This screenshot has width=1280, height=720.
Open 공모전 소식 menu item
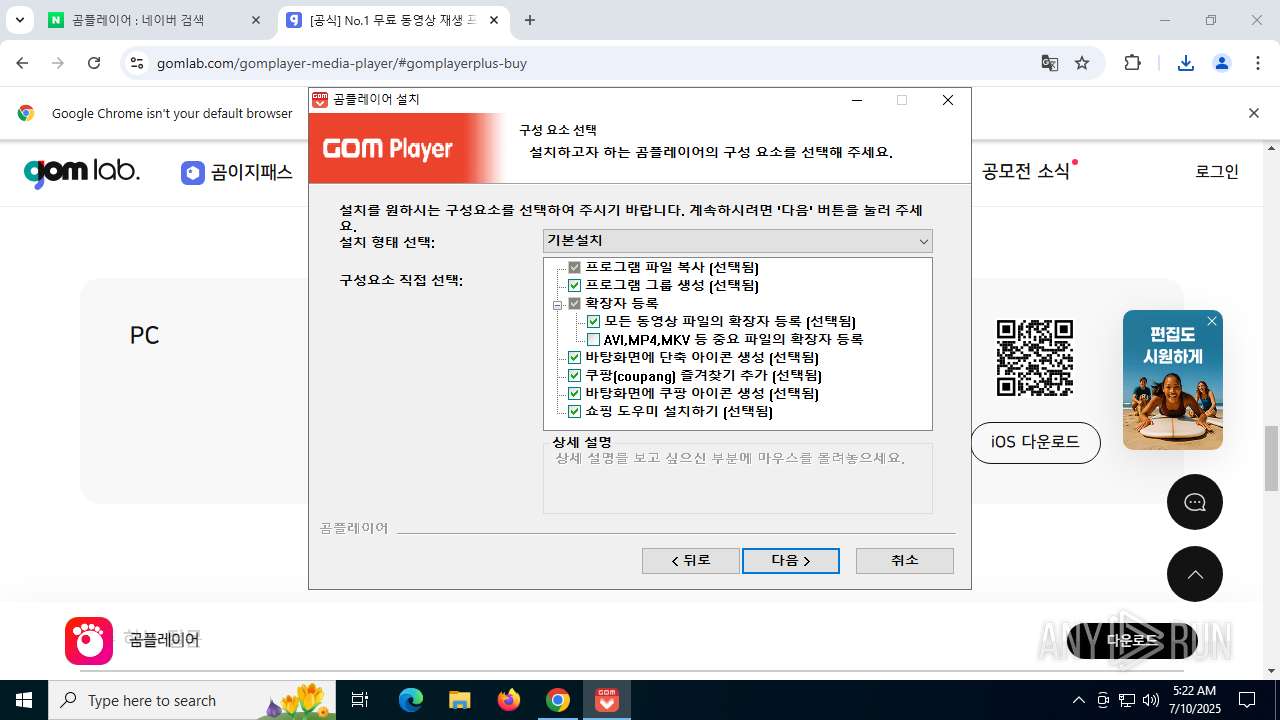1026,171
